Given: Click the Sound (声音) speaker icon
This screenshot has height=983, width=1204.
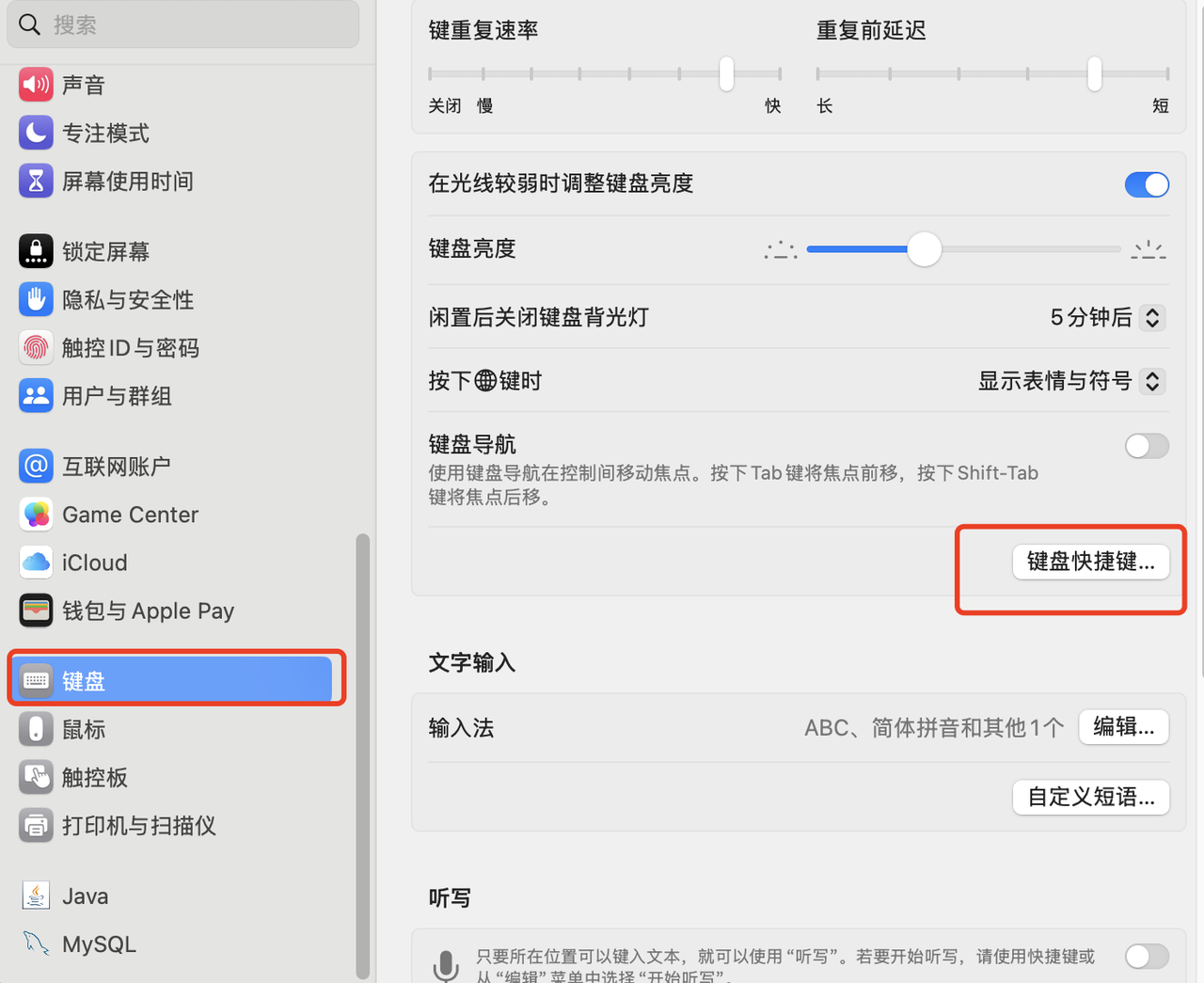Looking at the screenshot, I should coord(36,85).
